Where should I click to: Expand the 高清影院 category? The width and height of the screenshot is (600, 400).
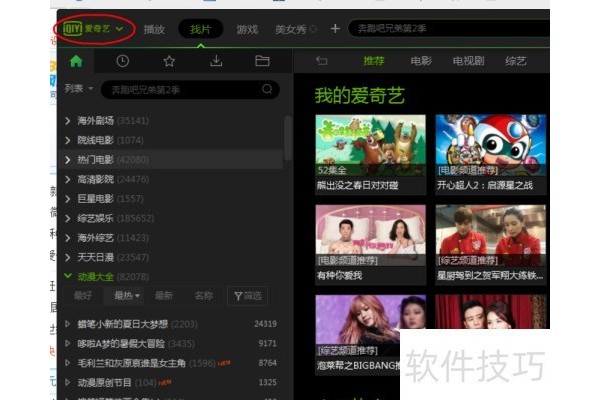pos(68,180)
